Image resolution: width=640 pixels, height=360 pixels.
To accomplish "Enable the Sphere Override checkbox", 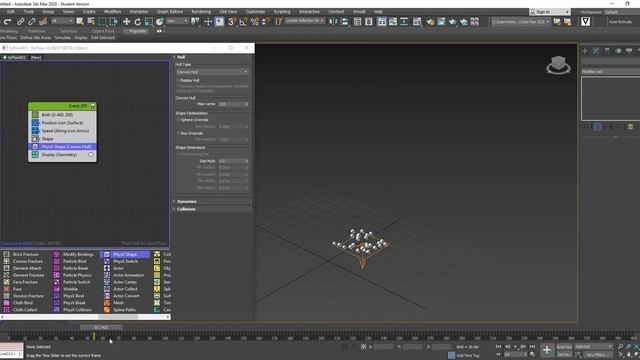I will (x=178, y=120).
